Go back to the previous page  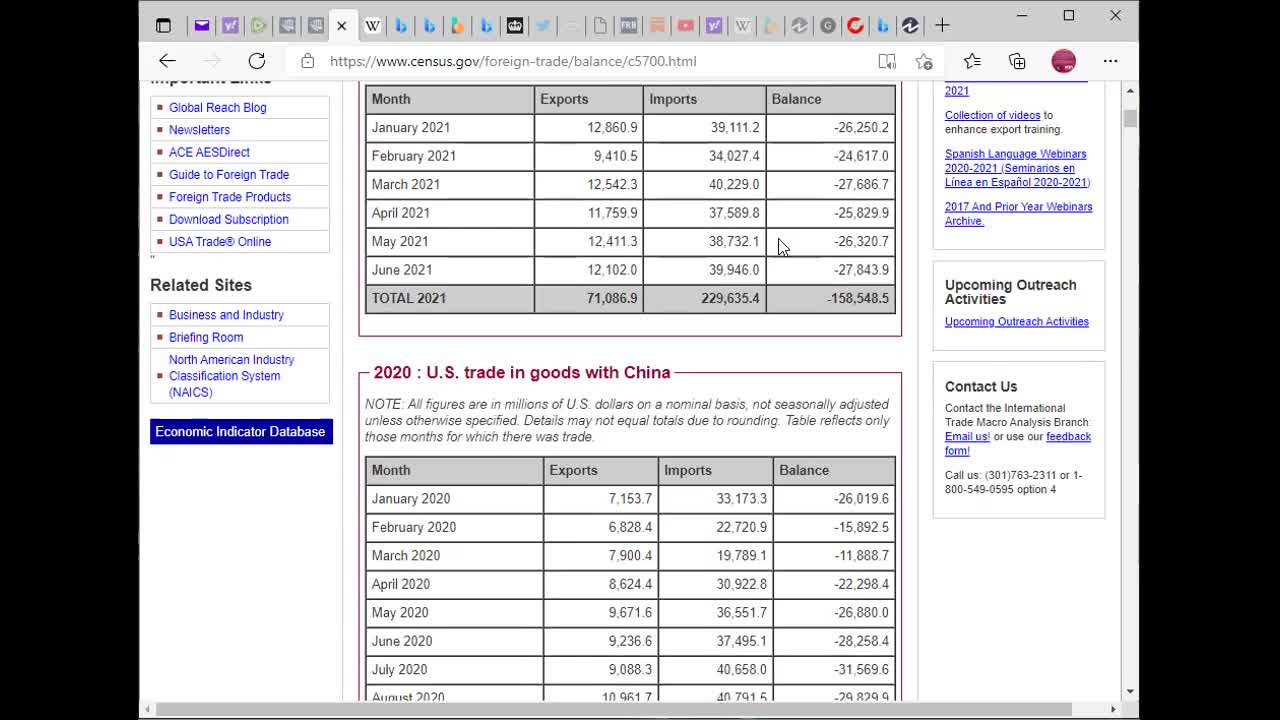coord(167,61)
